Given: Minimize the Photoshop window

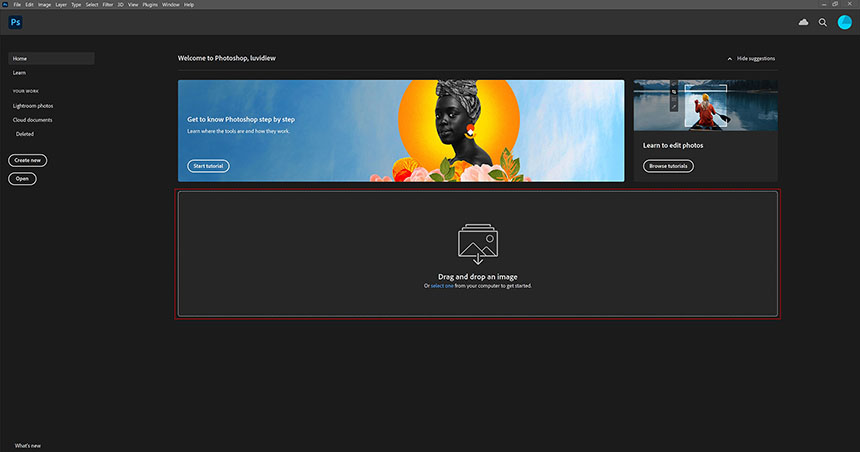Looking at the screenshot, I should tap(824, 4).
